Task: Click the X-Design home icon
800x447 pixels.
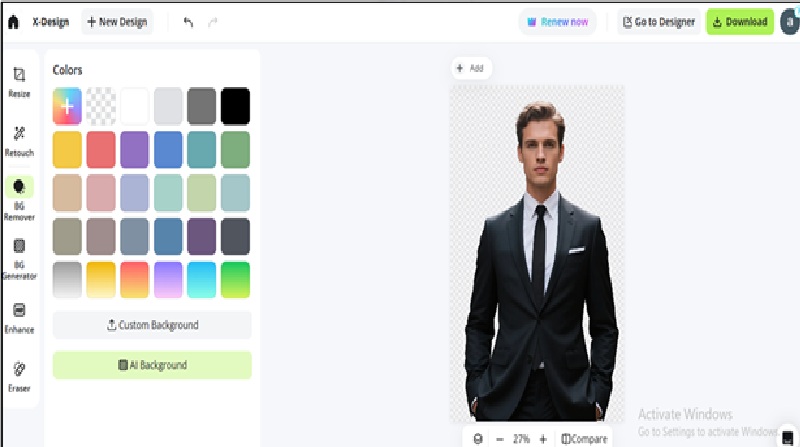Action: (13, 22)
